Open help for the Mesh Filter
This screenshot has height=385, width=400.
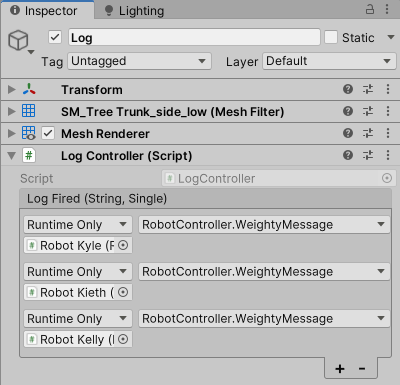[x=348, y=111]
